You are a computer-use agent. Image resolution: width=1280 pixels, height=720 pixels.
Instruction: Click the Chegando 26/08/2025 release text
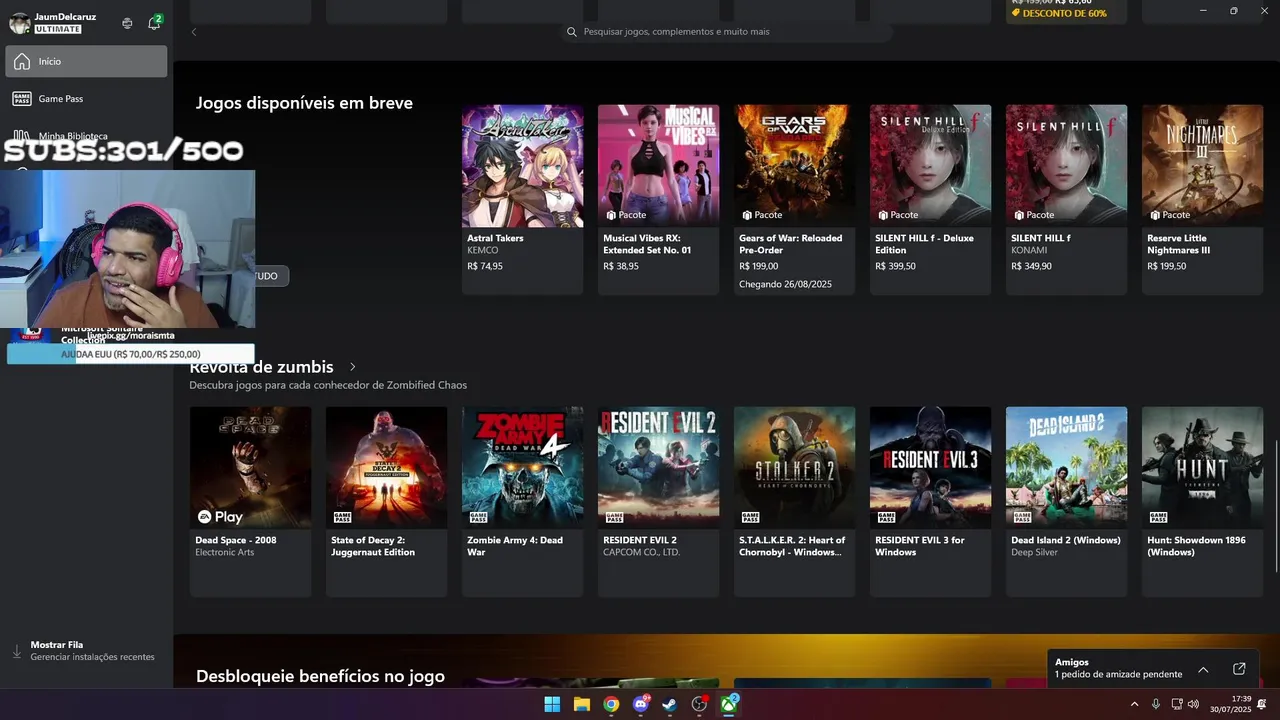point(785,284)
